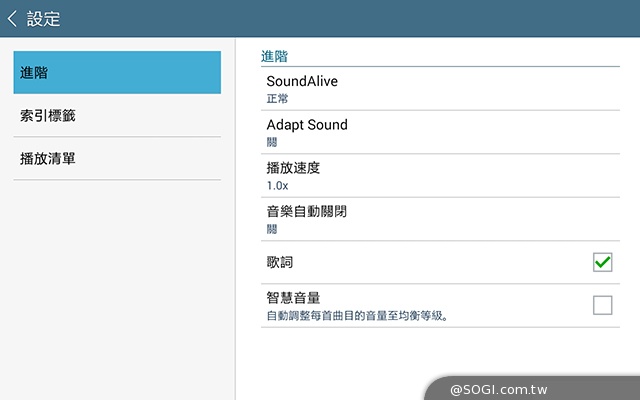Click the 關 status under Adapt Sound
640x400 pixels.
click(272, 142)
